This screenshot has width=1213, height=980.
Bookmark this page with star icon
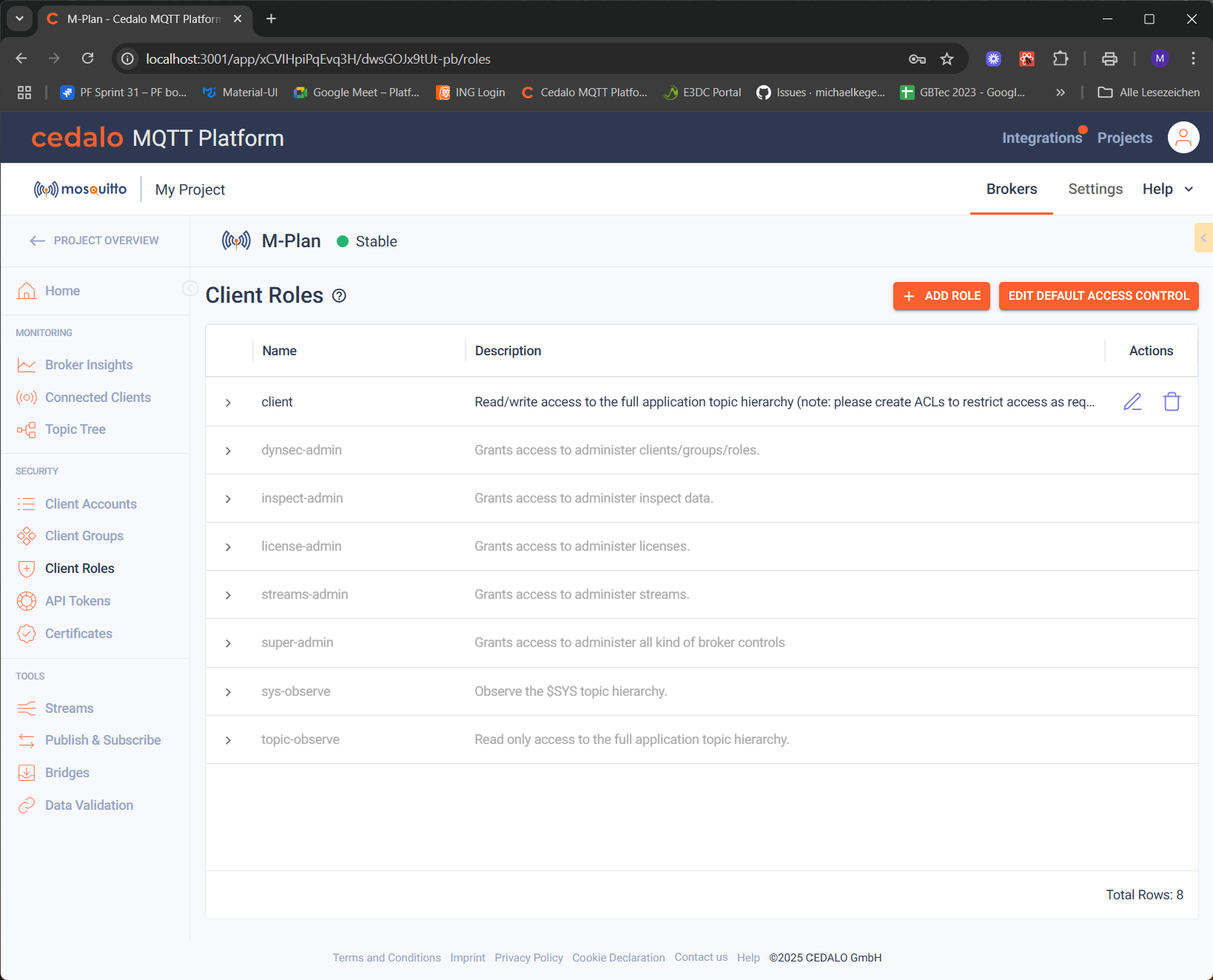point(947,58)
